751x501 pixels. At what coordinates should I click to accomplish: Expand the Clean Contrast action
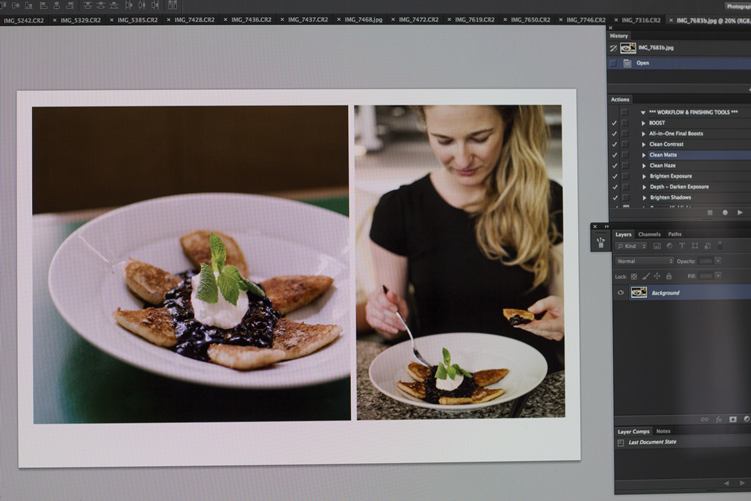tap(644, 144)
